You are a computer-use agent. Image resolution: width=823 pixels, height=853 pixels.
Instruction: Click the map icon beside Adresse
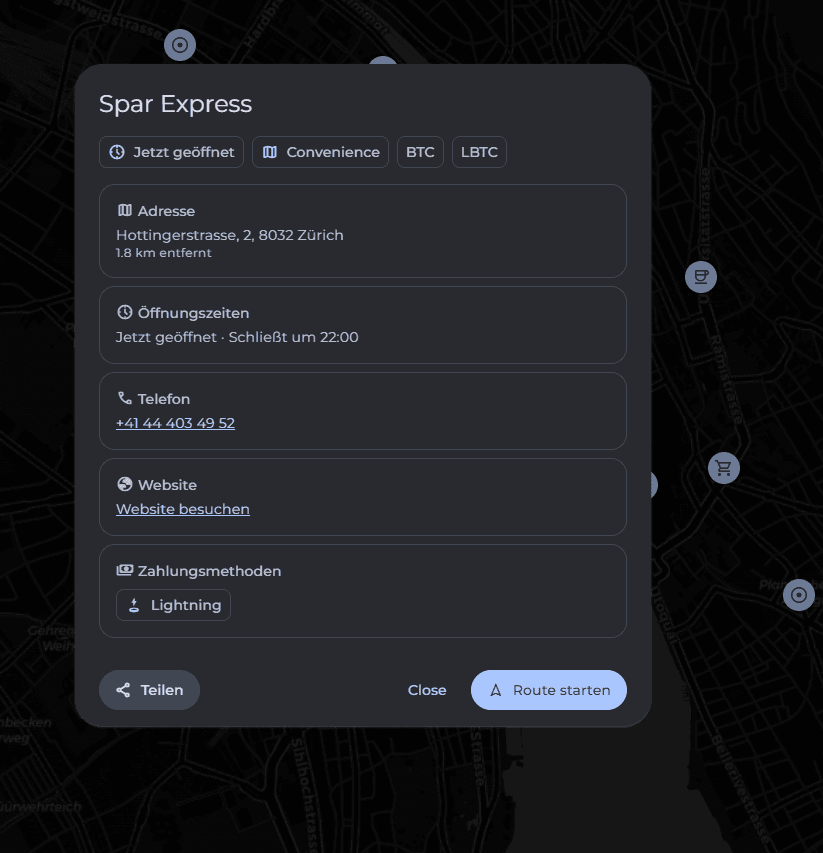pyautogui.click(x=125, y=211)
